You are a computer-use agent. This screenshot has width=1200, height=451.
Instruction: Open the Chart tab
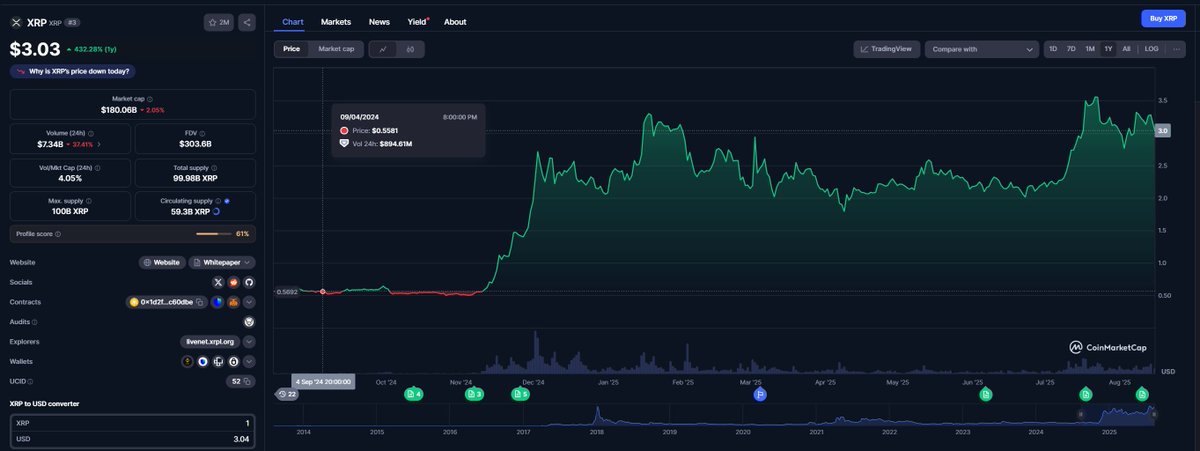click(293, 21)
